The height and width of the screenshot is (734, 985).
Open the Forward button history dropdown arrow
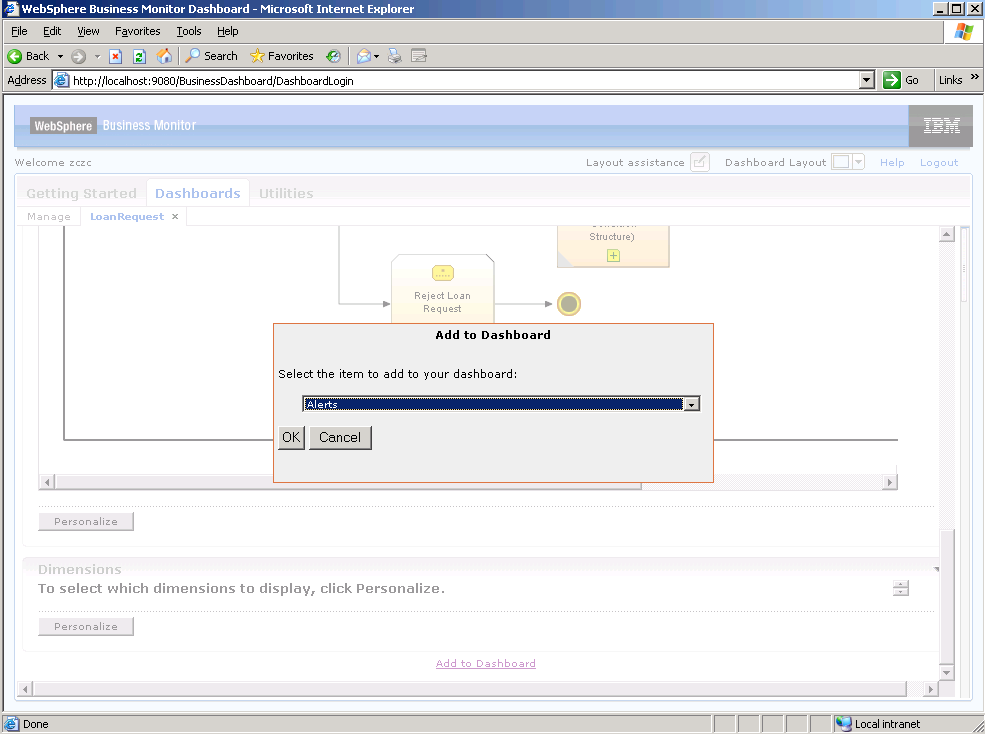pyautogui.click(x=97, y=57)
